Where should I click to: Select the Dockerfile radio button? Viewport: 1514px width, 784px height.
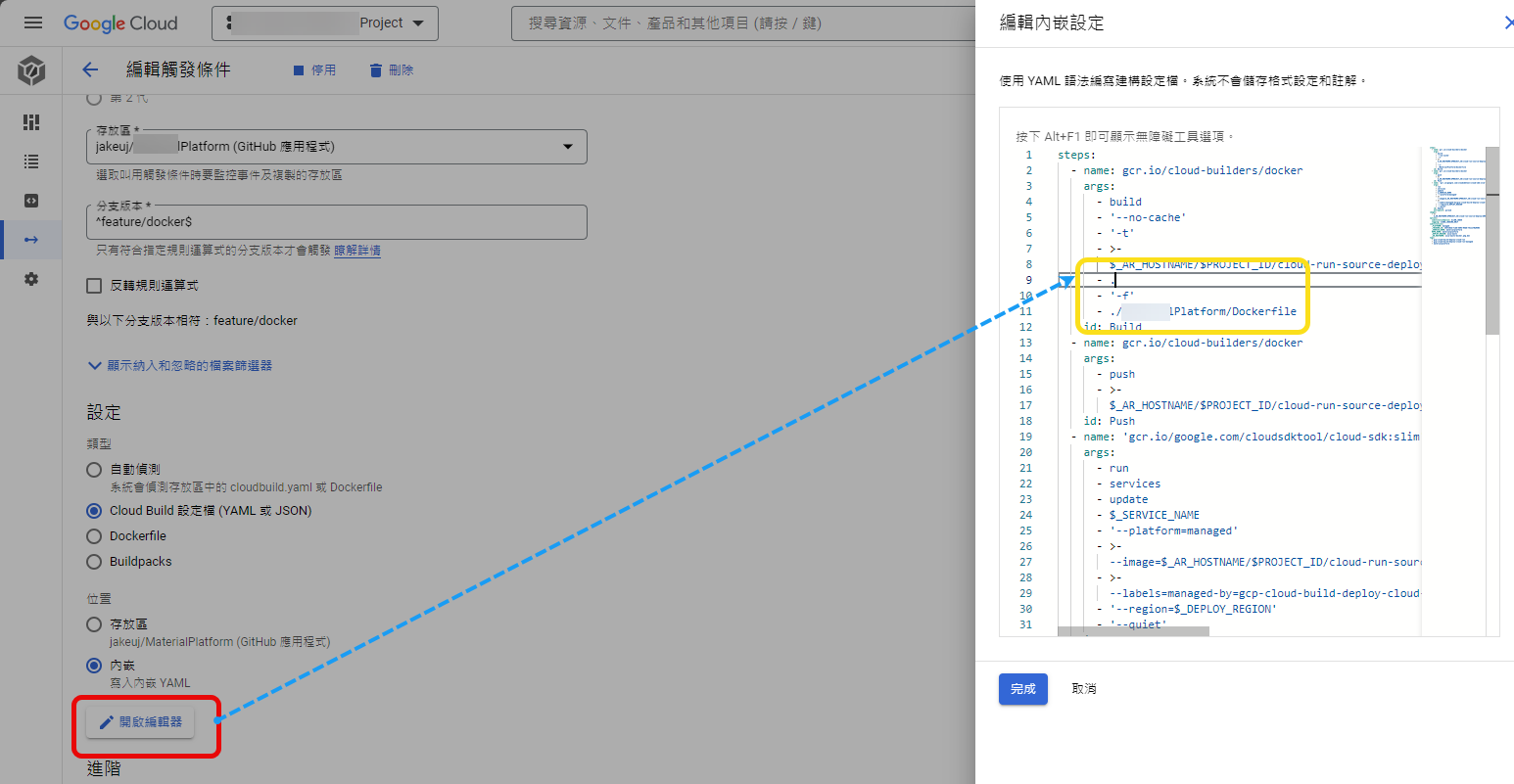[x=94, y=536]
